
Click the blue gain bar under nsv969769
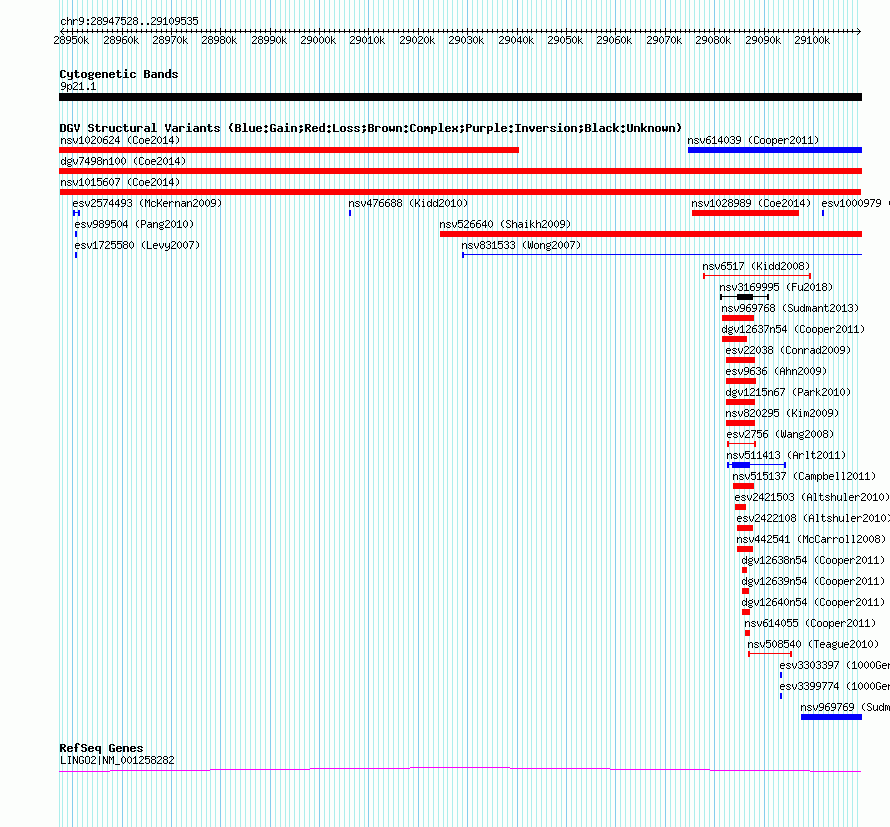point(832,717)
